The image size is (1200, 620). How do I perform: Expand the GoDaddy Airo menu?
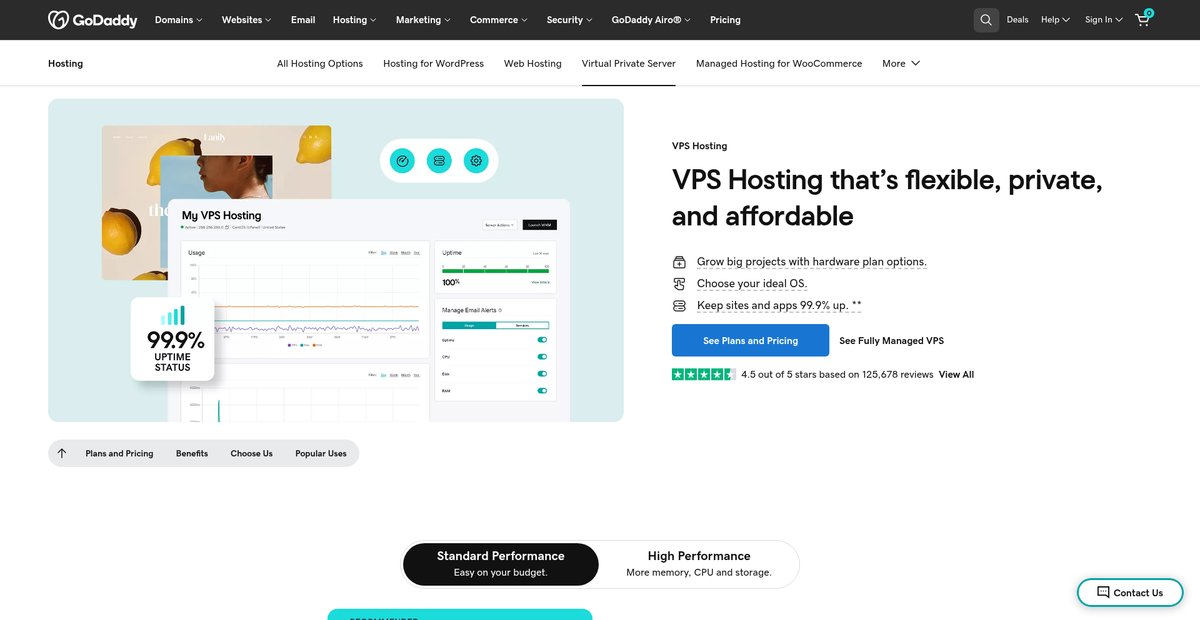pyautogui.click(x=651, y=20)
